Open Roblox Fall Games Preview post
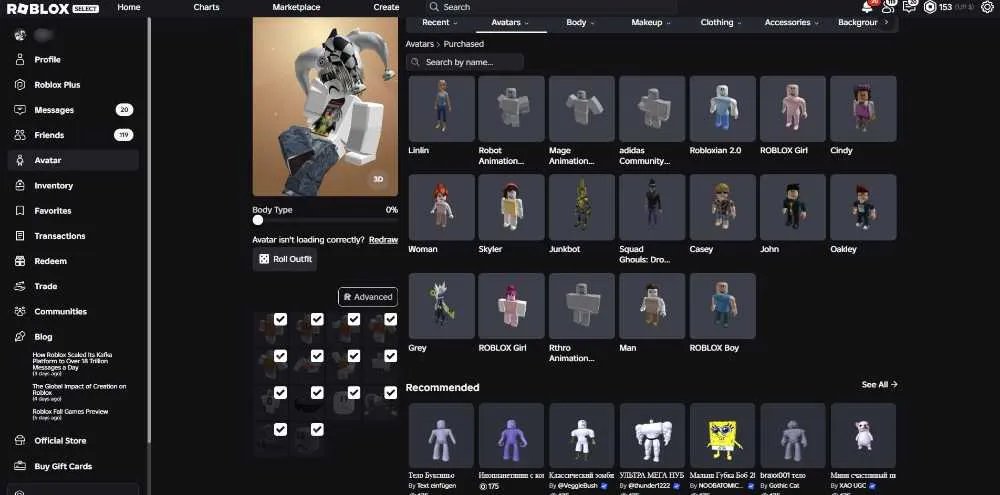Screen dimensions: 1000x495 click(70, 414)
